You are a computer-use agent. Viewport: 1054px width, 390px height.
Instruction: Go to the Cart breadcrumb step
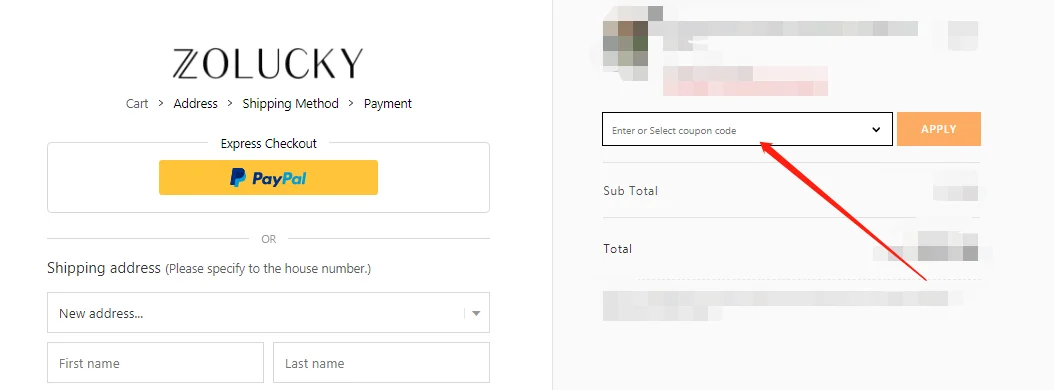pyautogui.click(x=137, y=104)
